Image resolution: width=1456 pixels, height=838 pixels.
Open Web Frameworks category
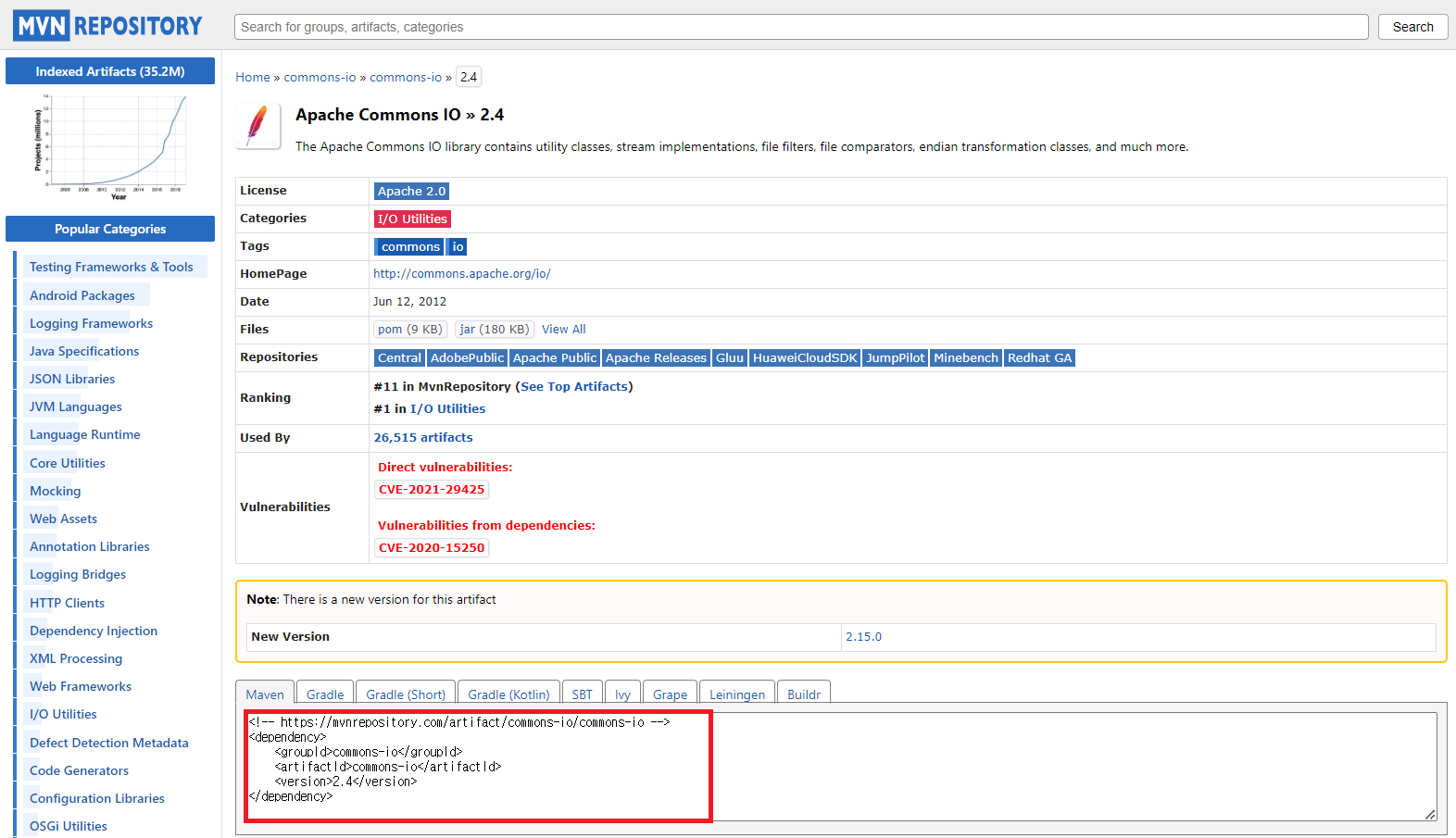click(81, 686)
